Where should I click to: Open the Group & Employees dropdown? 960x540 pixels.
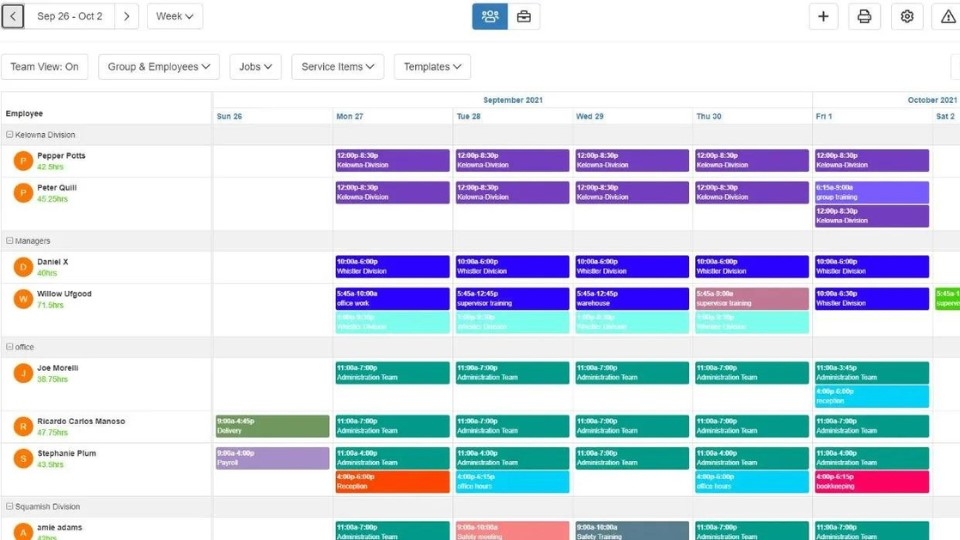point(159,67)
